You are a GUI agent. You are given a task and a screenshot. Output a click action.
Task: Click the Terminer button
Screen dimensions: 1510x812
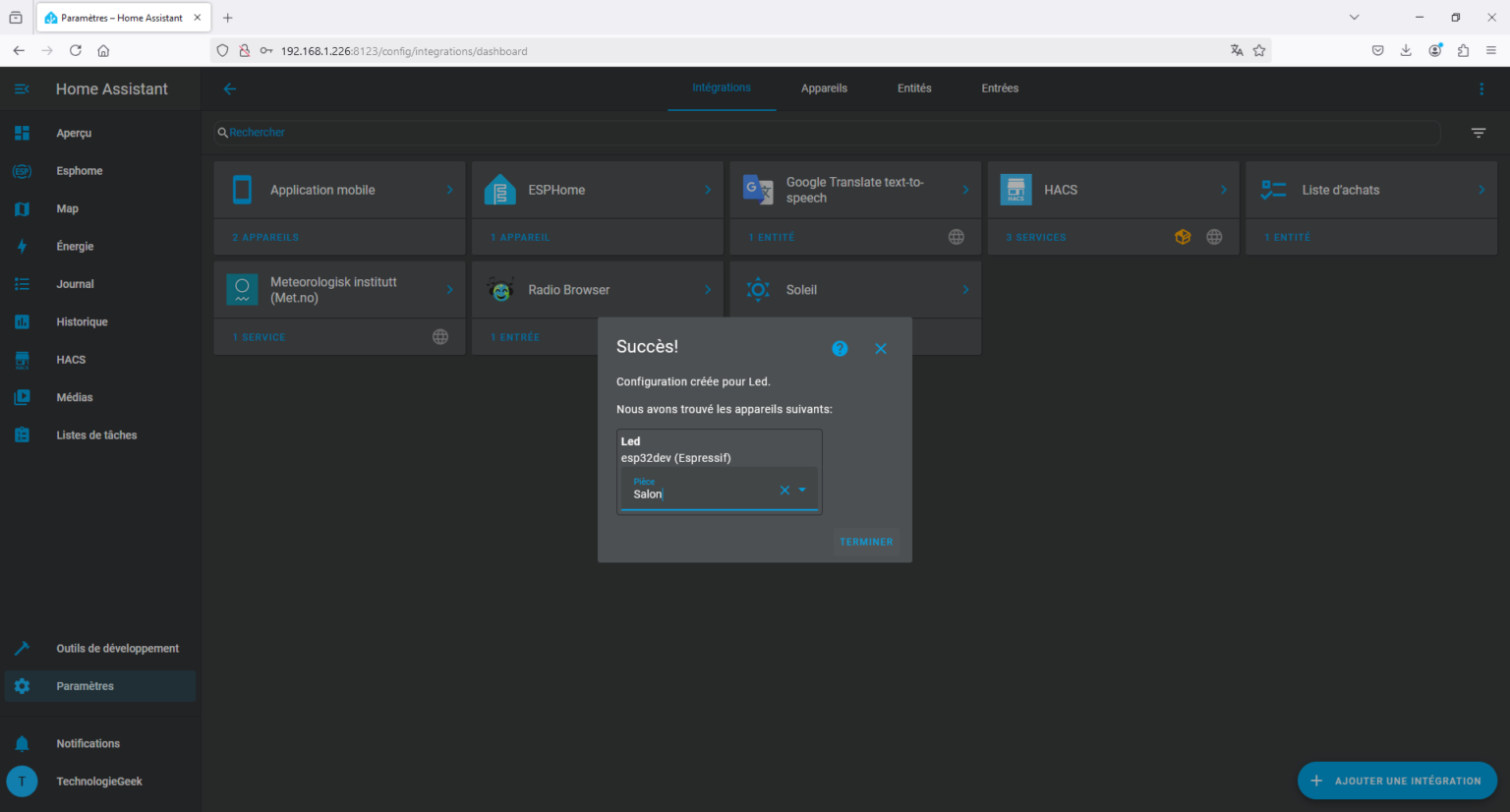coord(866,542)
